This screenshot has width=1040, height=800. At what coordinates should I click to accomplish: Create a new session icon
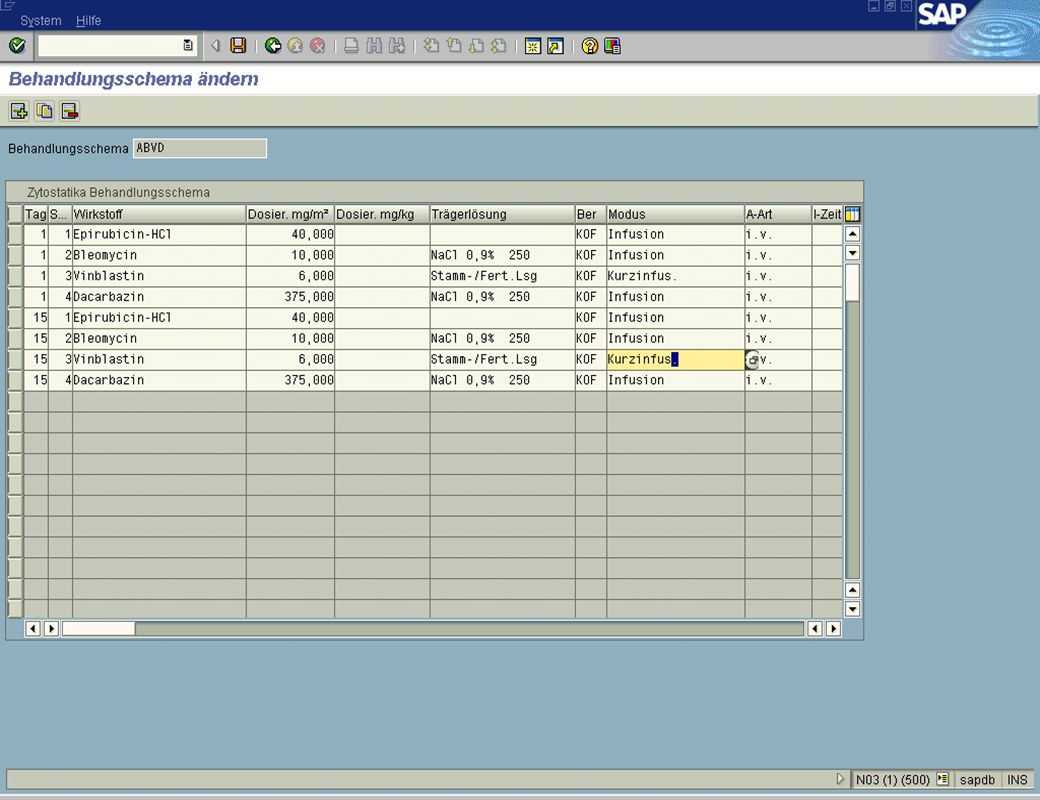pos(533,46)
